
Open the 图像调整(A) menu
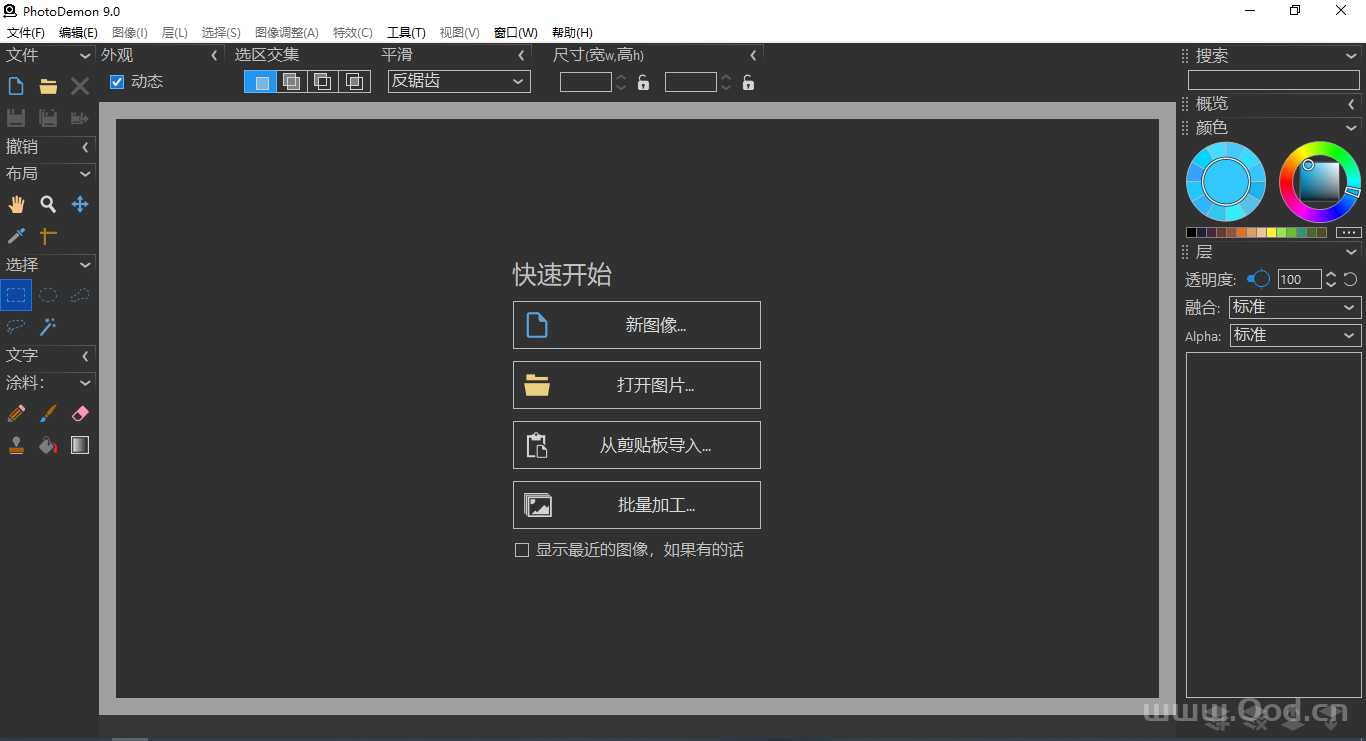[287, 33]
